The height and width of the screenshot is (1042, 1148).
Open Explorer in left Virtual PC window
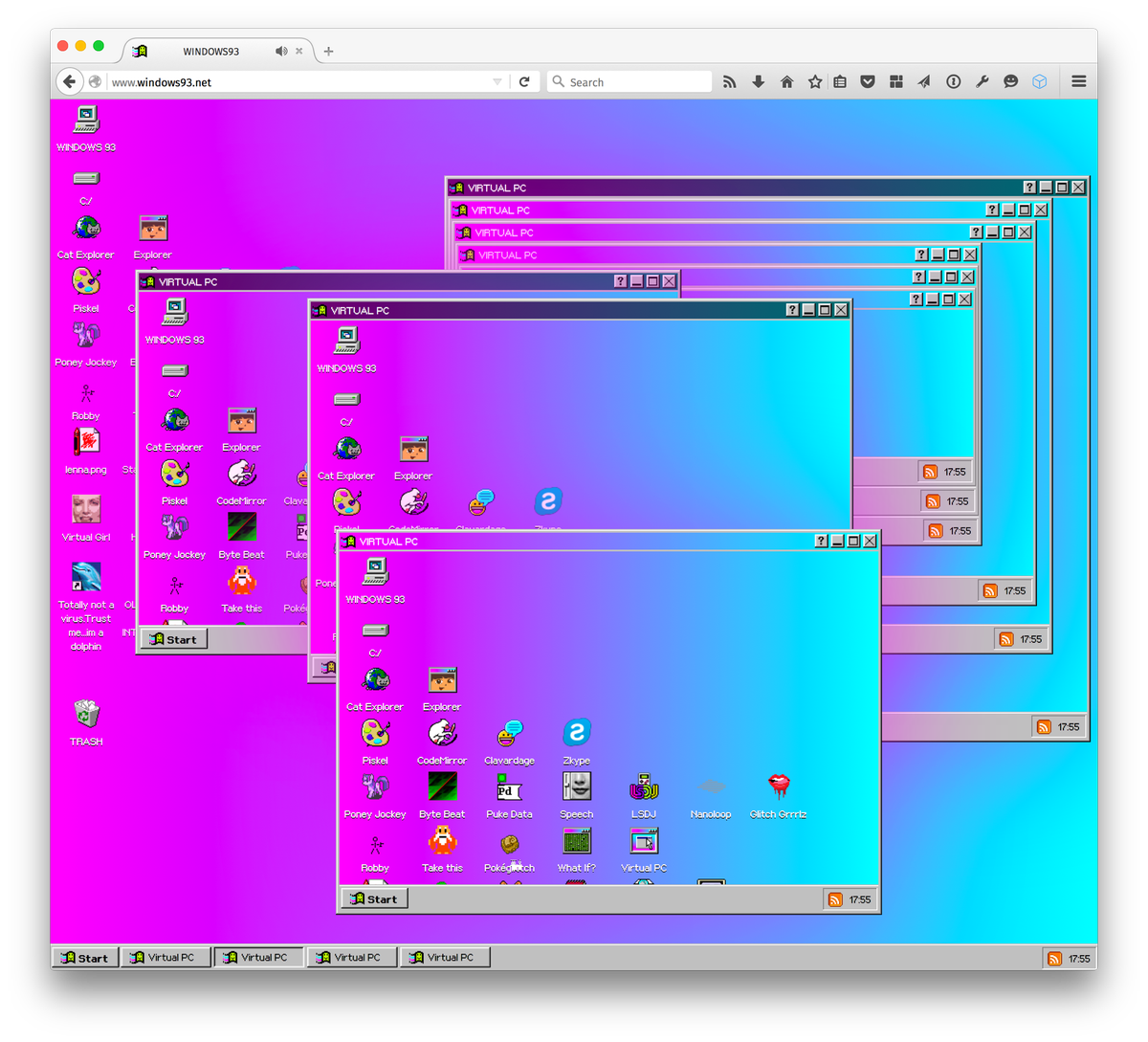[x=241, y=421]
